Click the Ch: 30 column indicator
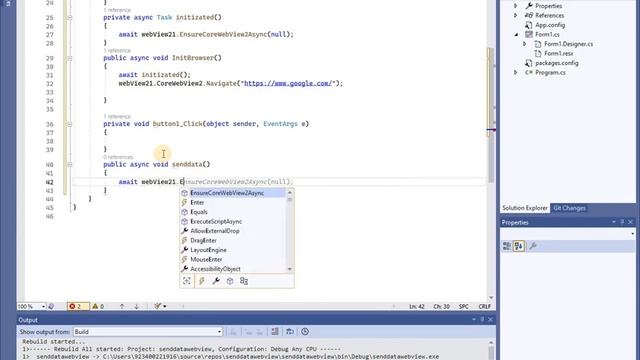This screenshot has height=360, width=640. click(441, 307)
